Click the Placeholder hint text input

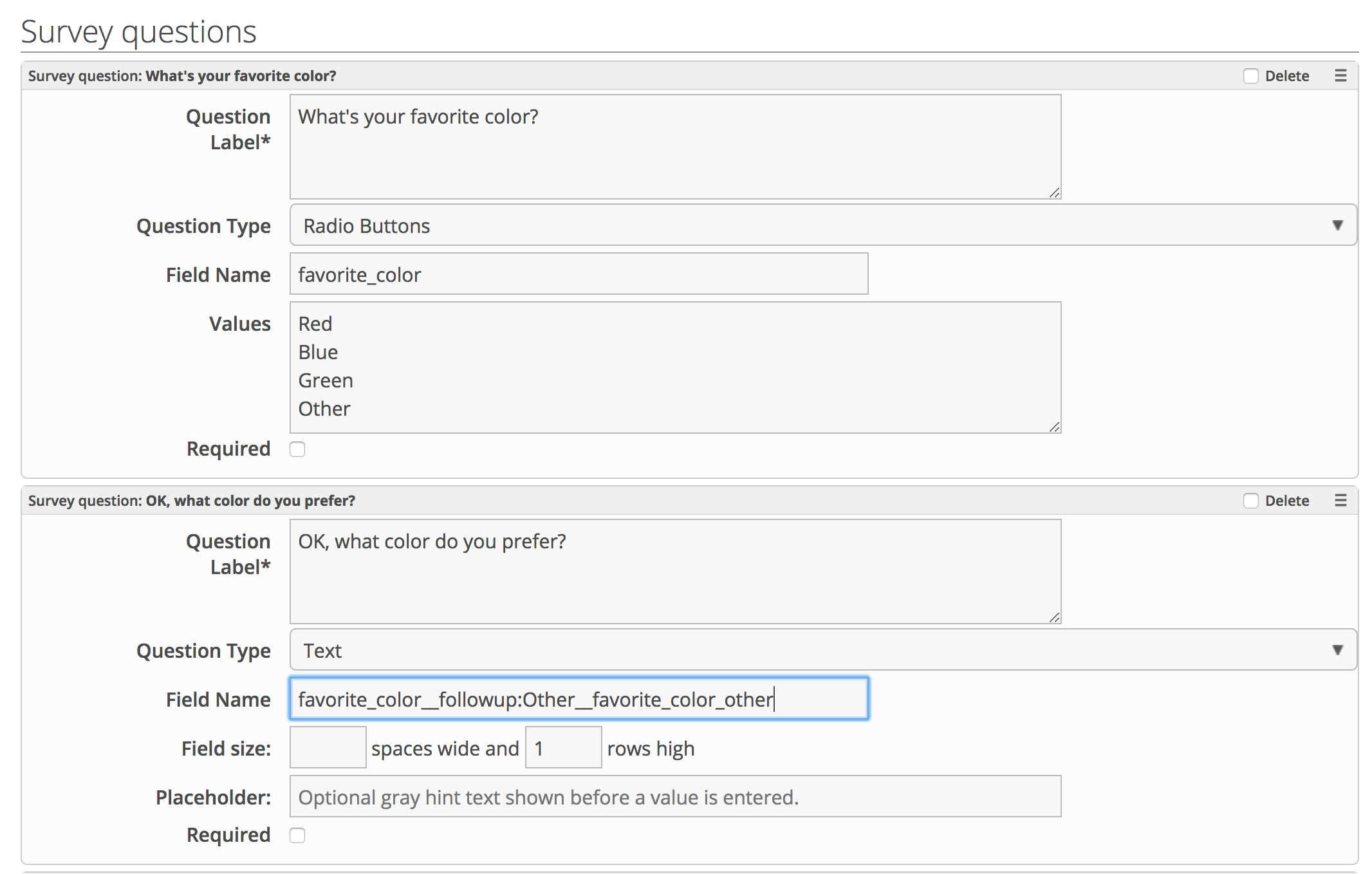pyautogui.click(x=675, y=797)
